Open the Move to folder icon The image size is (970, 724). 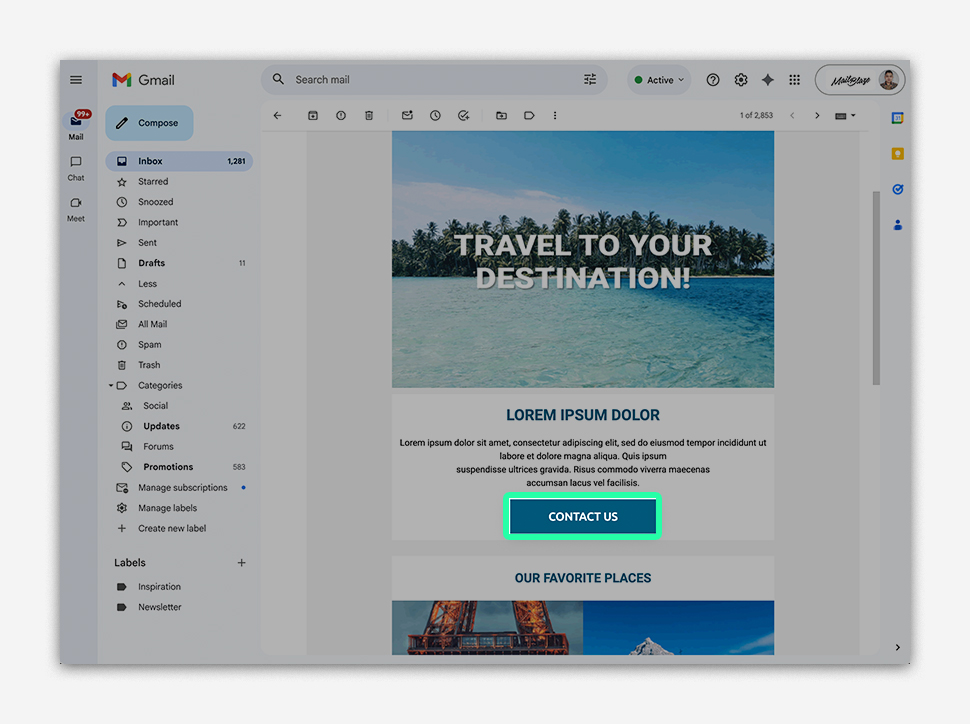(x=501, y=116)
